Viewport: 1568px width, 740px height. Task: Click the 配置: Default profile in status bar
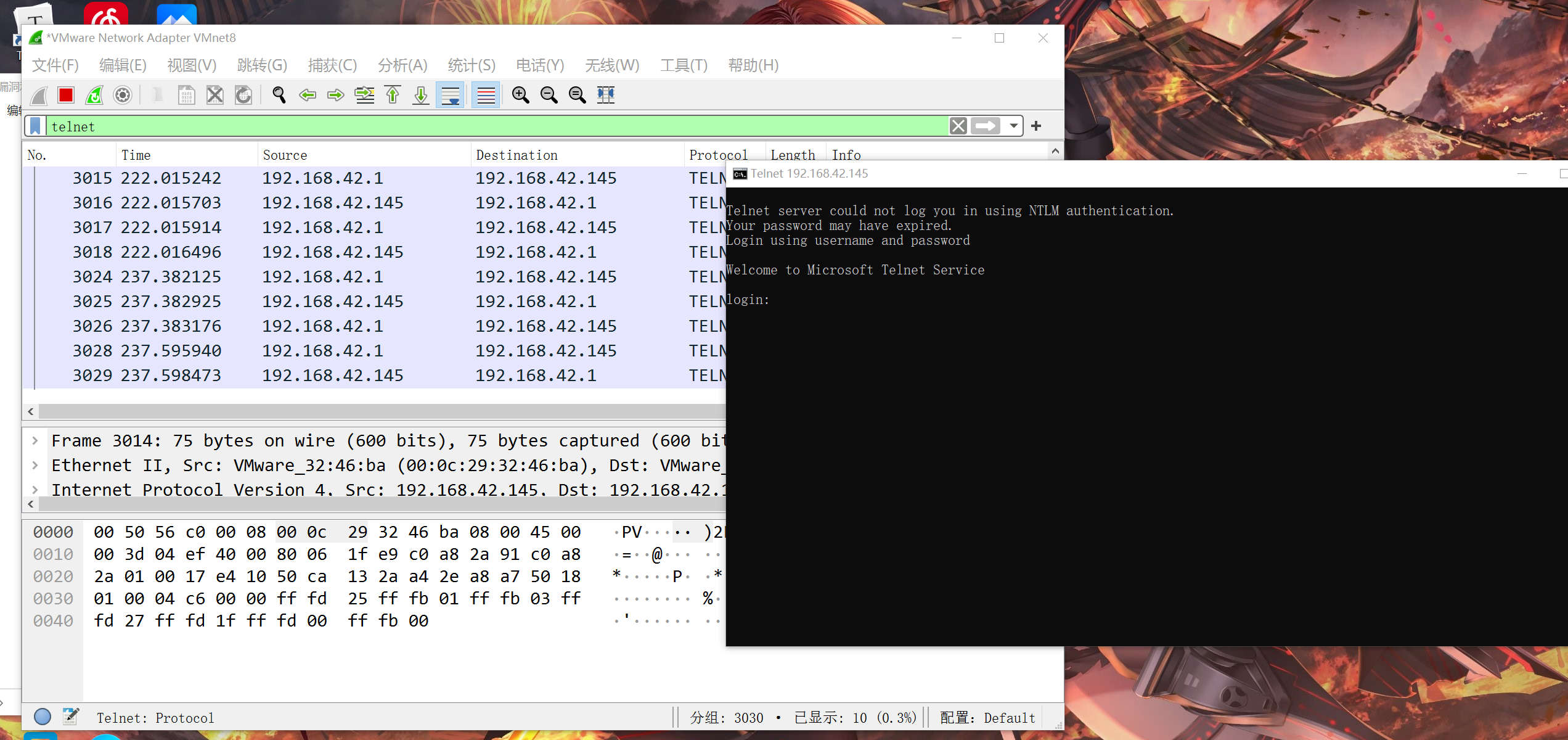pyautogui.click(x=987, y=718)
